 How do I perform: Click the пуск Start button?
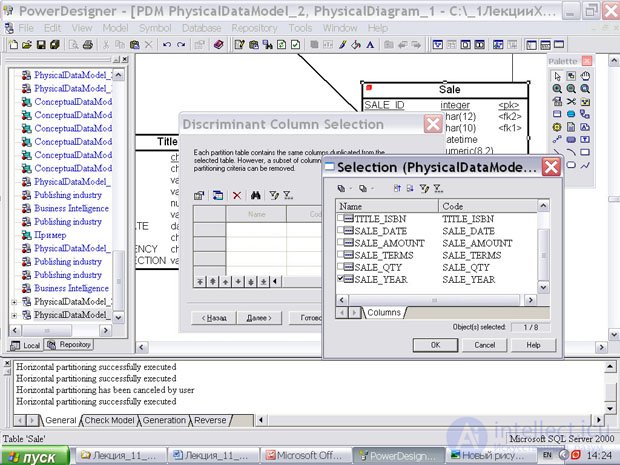(35, 456)
